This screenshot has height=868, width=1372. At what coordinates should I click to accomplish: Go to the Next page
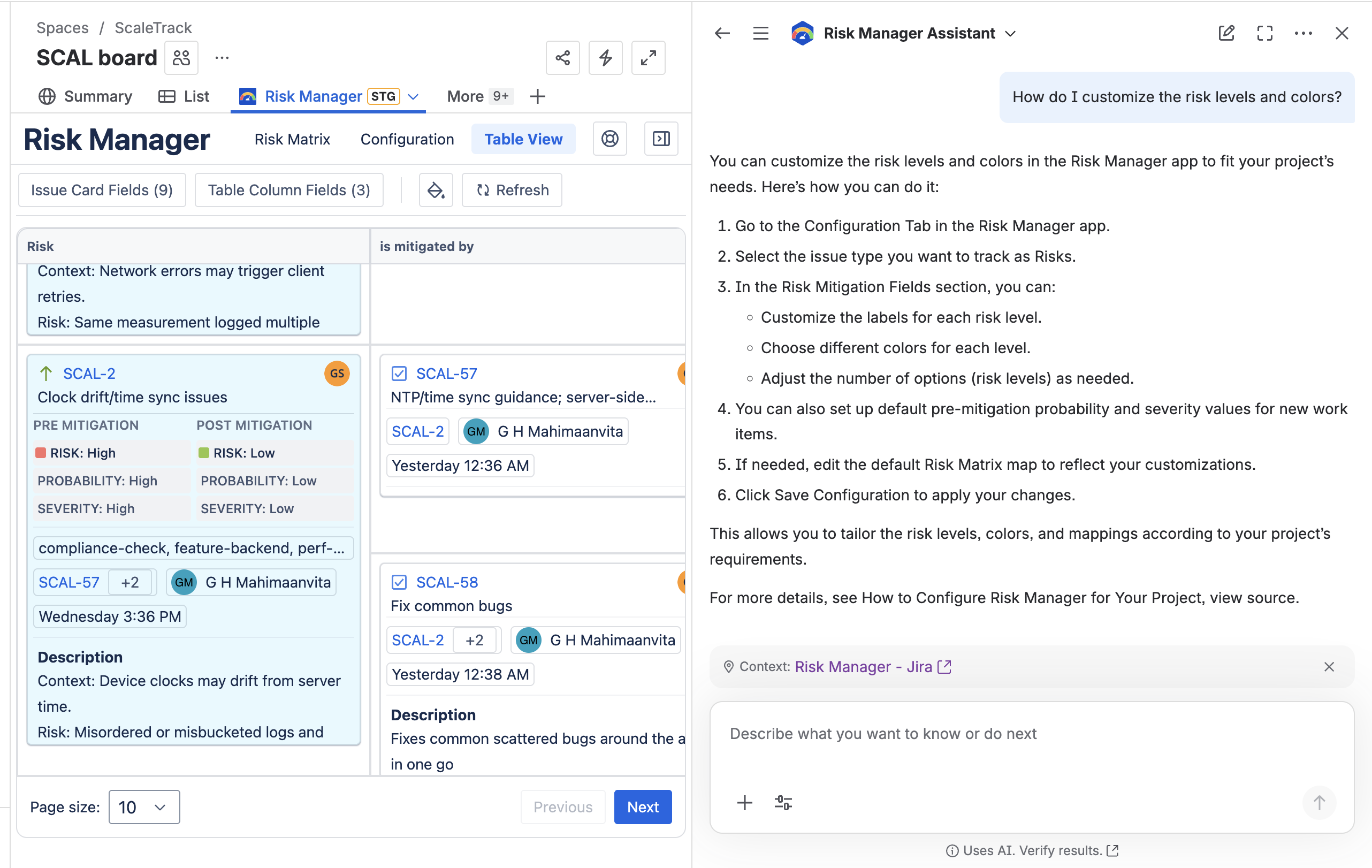coord(642,807)
